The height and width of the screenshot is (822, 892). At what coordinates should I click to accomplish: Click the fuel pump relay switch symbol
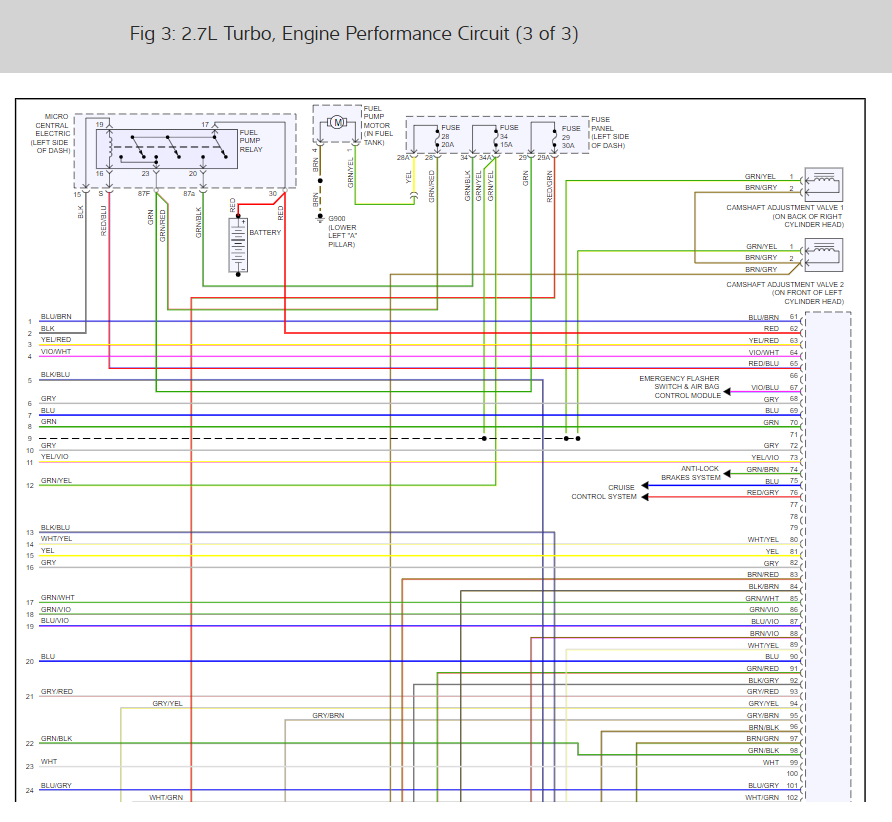coord(167,149)
